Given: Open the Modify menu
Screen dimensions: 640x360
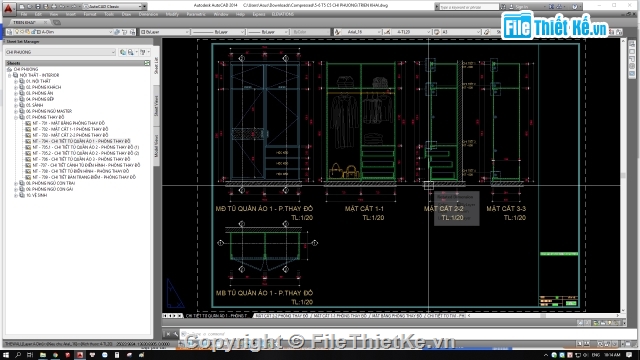Looking at the screenshot, I should pyautogui.click(x=172, y=14).
